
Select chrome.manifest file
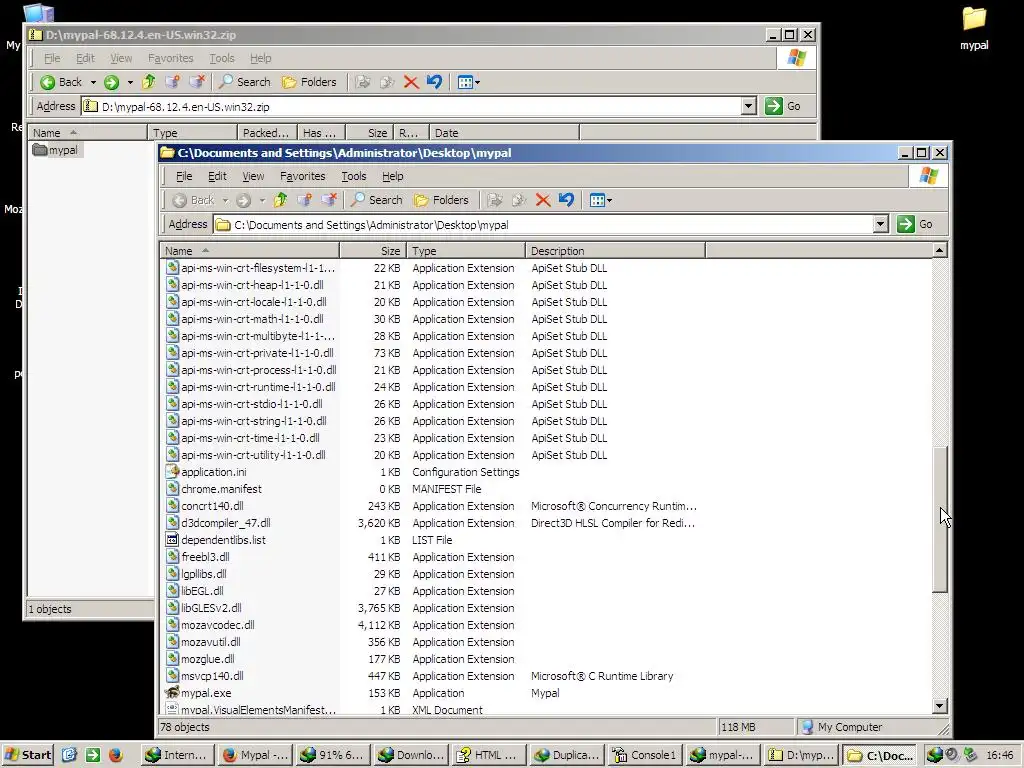(214, 489)
